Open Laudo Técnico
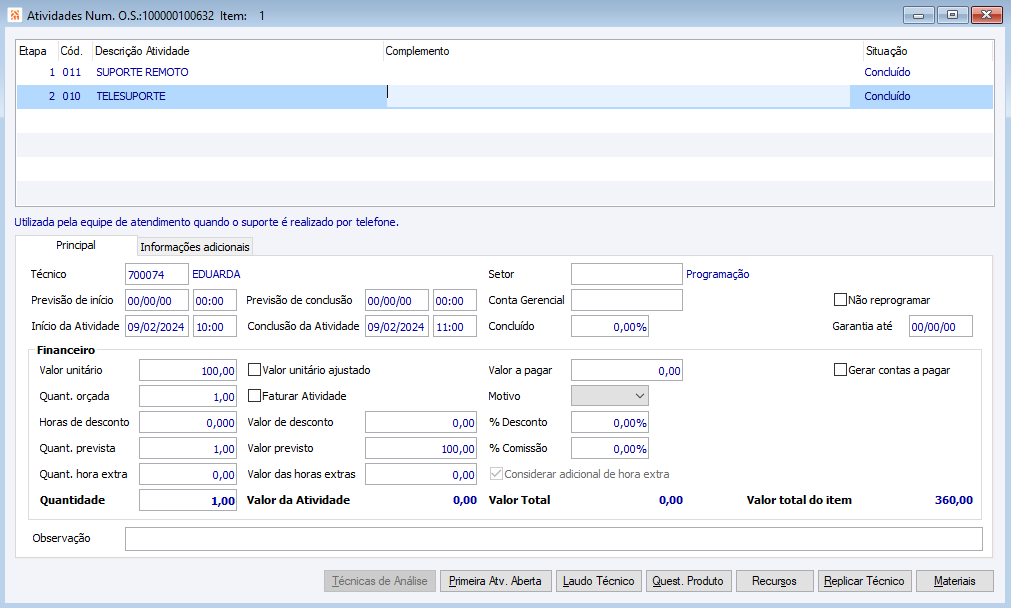Image resolution: width=1011 pixels, height=609 pixels. (x=598, y=581)
